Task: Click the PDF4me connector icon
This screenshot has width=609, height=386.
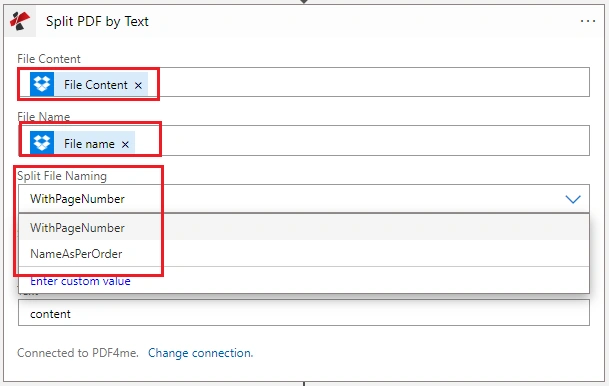Action: pos(20,21)
